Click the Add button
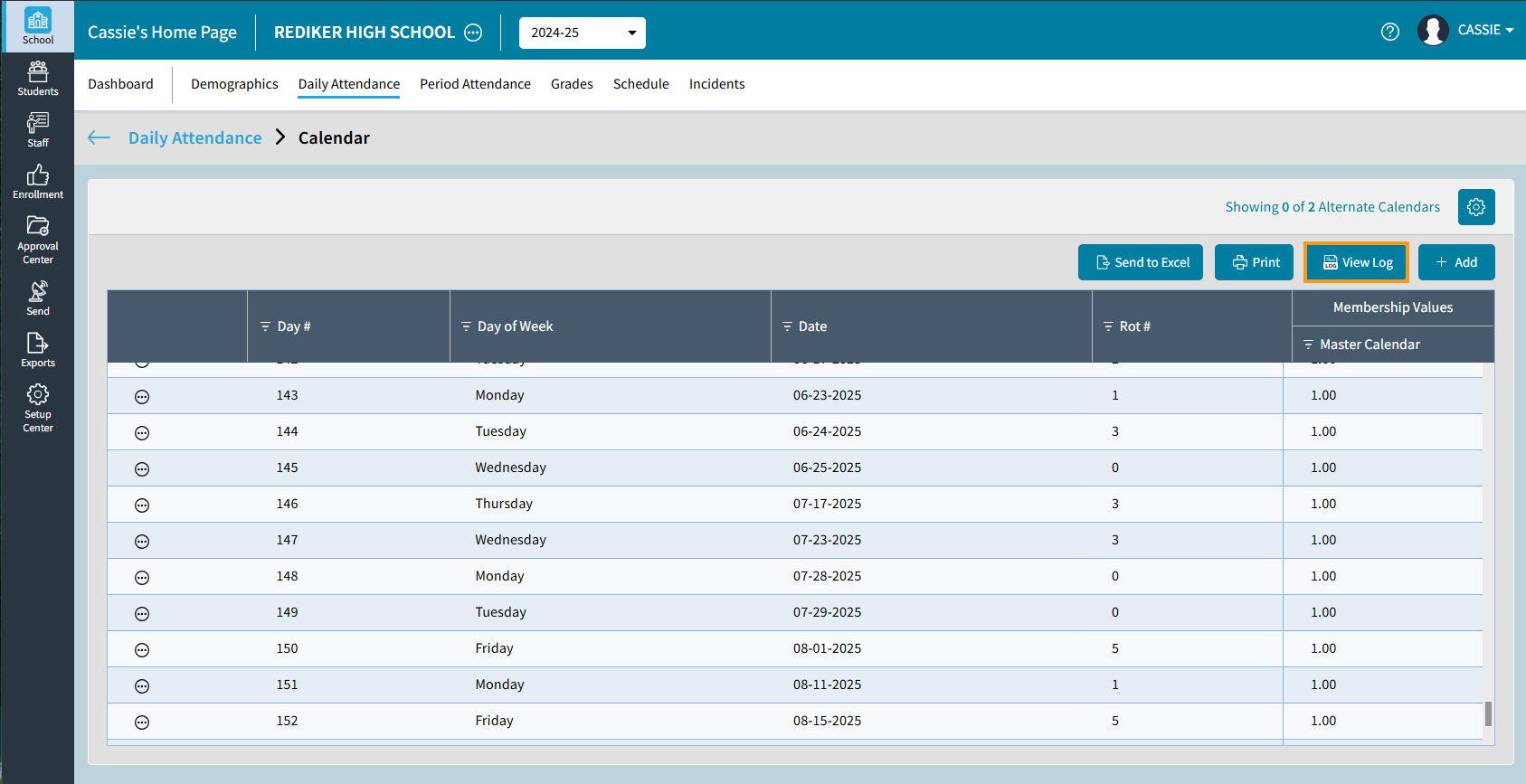 pos(1456,262)
